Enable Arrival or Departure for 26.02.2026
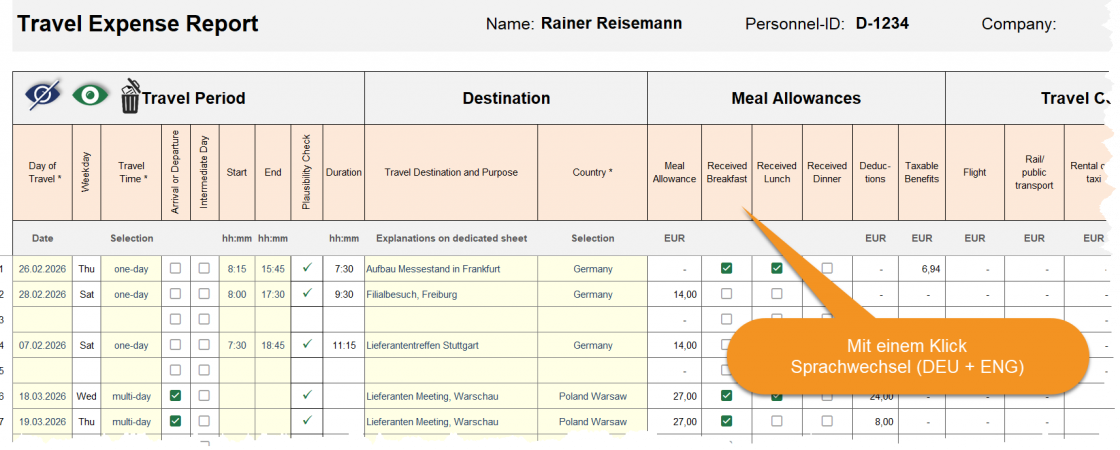 coord(175,268)
